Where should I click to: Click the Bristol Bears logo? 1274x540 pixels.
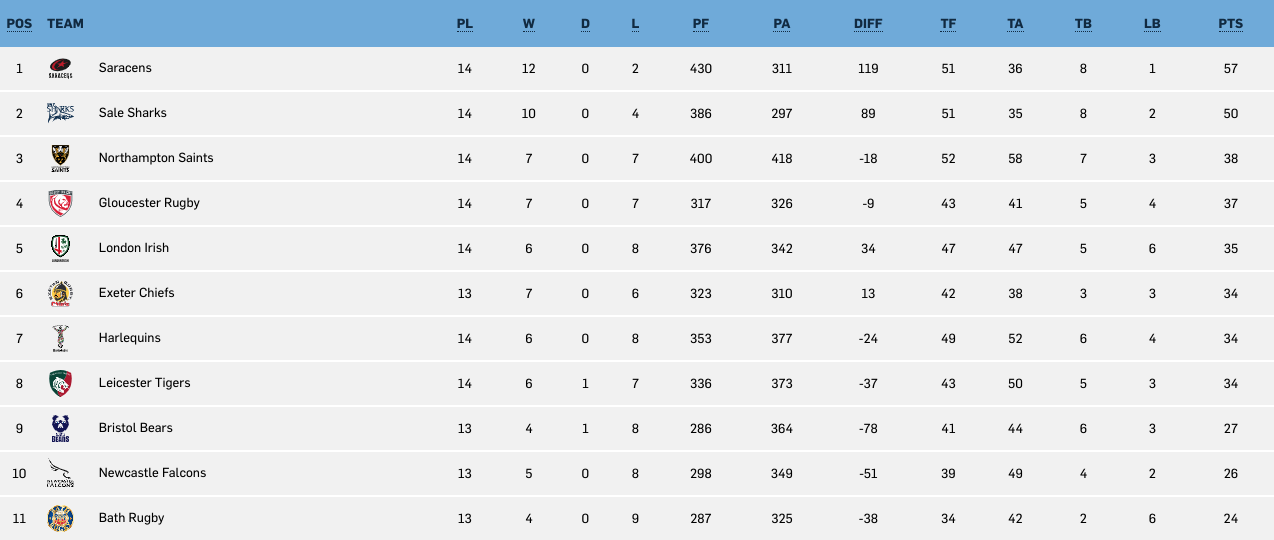(61, 428)
